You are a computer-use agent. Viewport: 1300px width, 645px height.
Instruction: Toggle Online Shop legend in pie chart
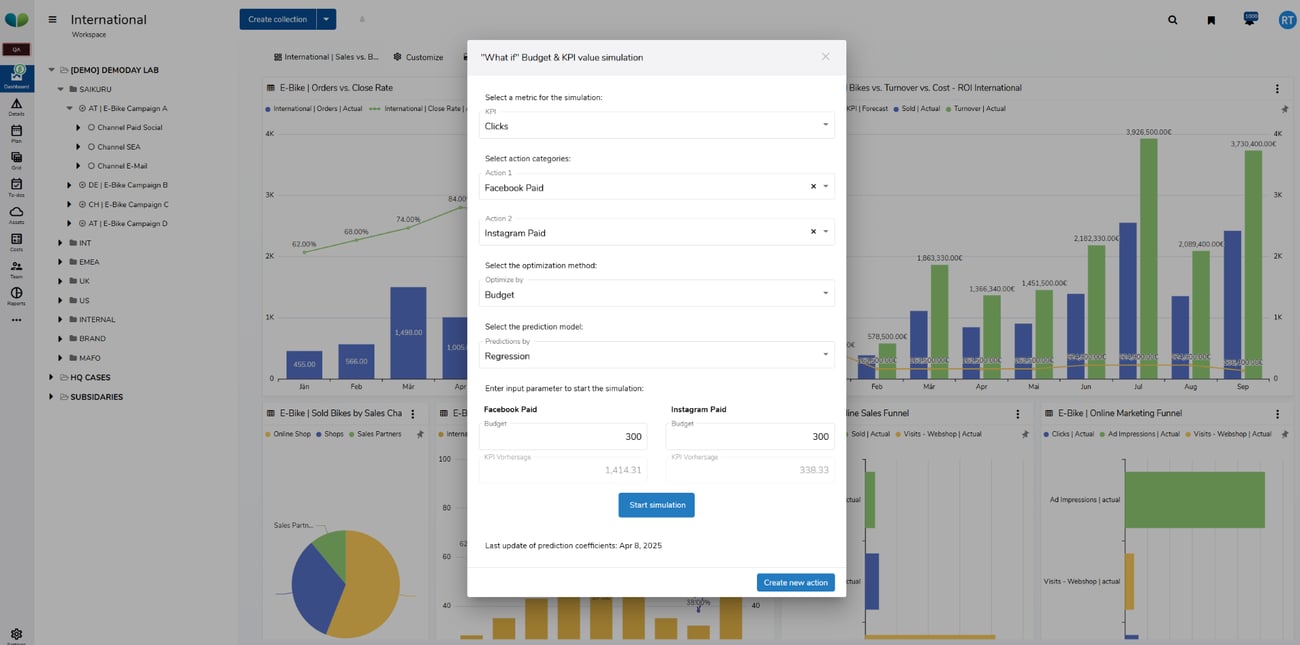click(x=290, y=434)
